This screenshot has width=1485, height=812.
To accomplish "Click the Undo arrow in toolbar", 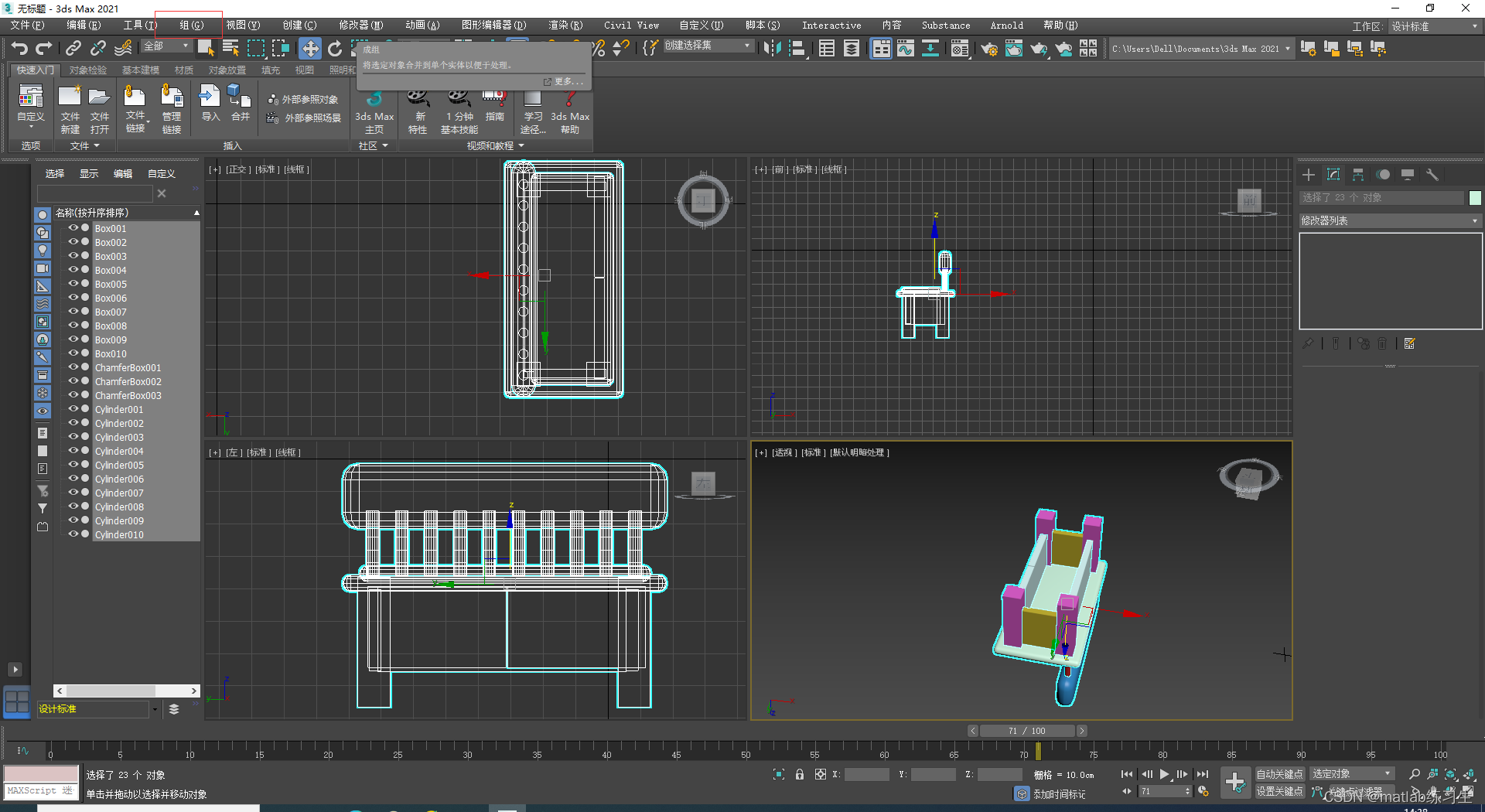I will click(19, 49).
